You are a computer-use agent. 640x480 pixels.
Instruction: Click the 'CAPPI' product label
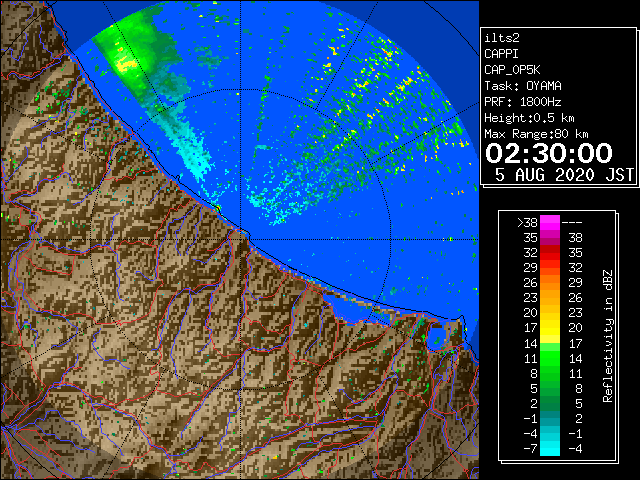click(501, 54)
